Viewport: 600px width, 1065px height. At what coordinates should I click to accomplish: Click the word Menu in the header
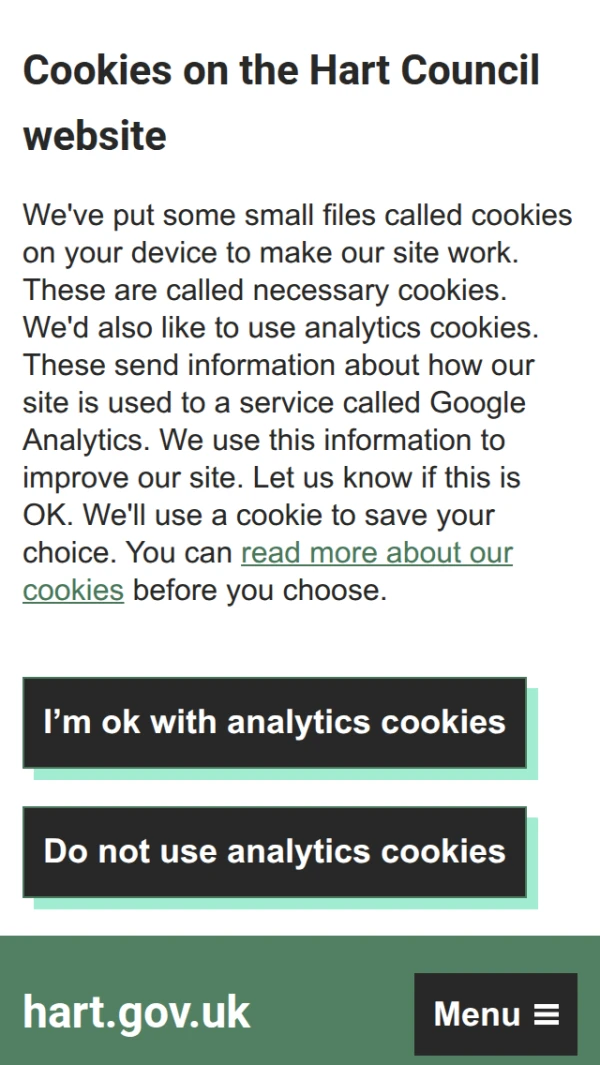(x=477, y=1015)
